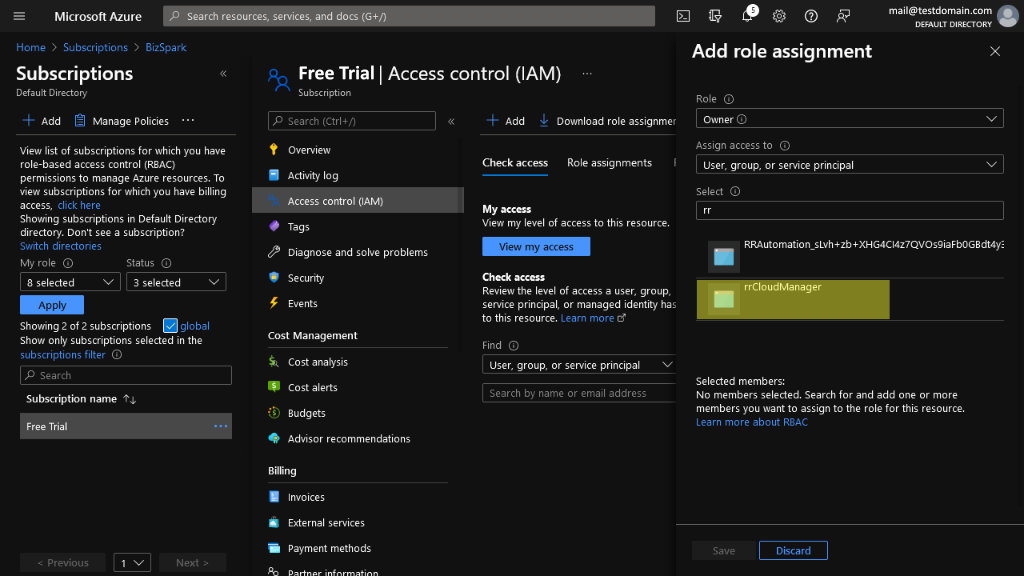This screenshot has height=576, width=1024.
Task: Click the Role info icon
Action: (x=729, y=99)
